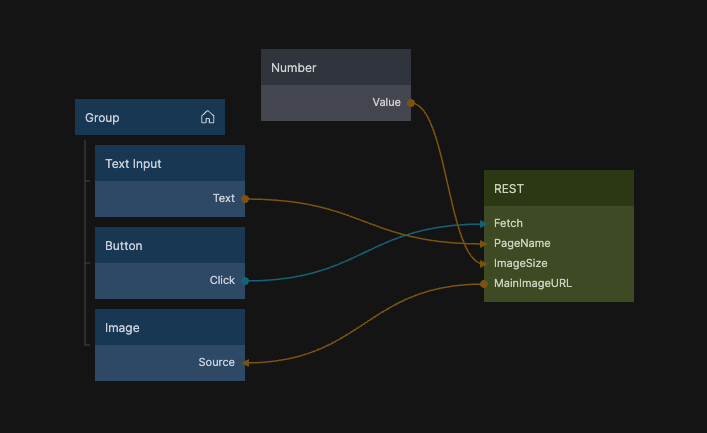The width and height of the screenshot is (707, 433).
Task: Click the Value port label on Number
Action: [x=386, y=102]
